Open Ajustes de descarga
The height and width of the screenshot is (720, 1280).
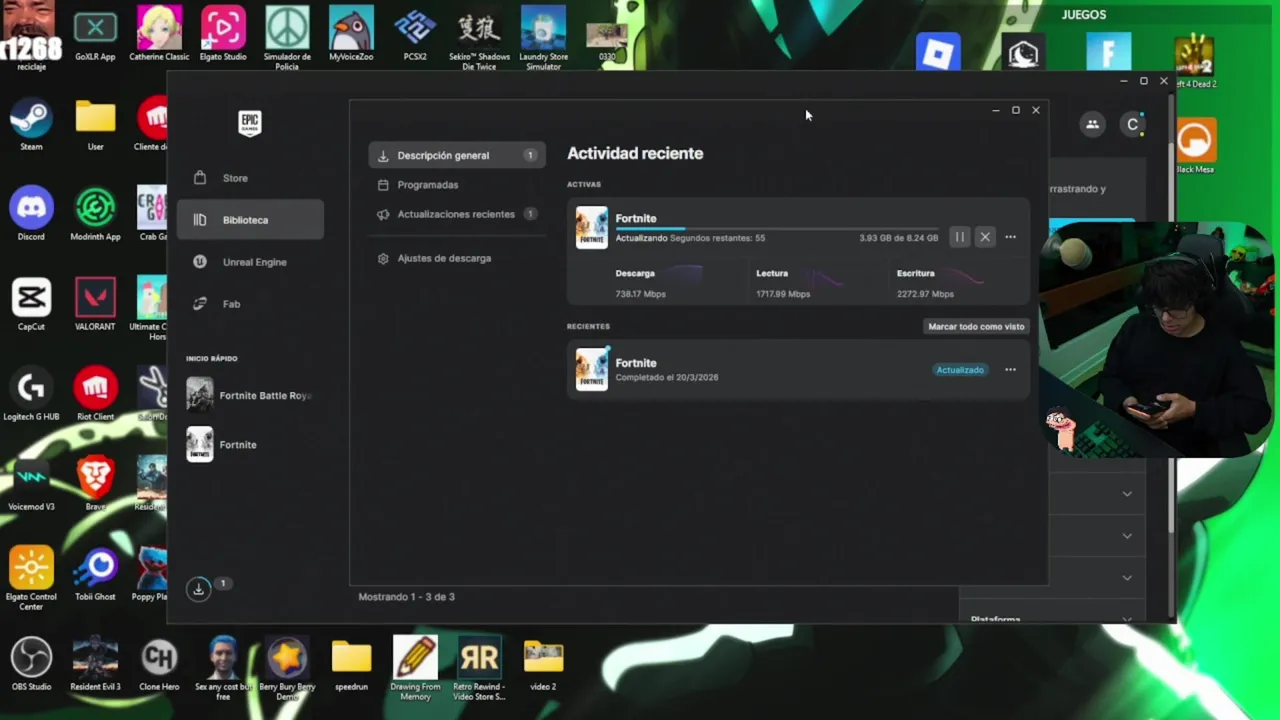(x=457, y=258)
